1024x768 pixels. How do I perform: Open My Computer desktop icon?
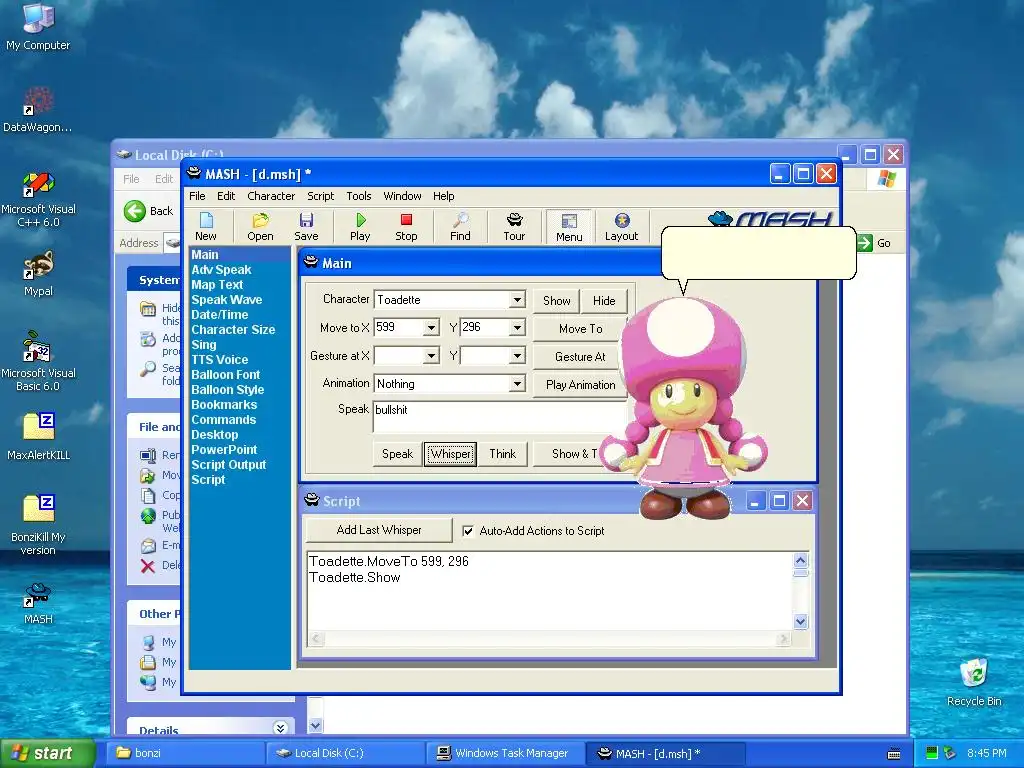38,26
